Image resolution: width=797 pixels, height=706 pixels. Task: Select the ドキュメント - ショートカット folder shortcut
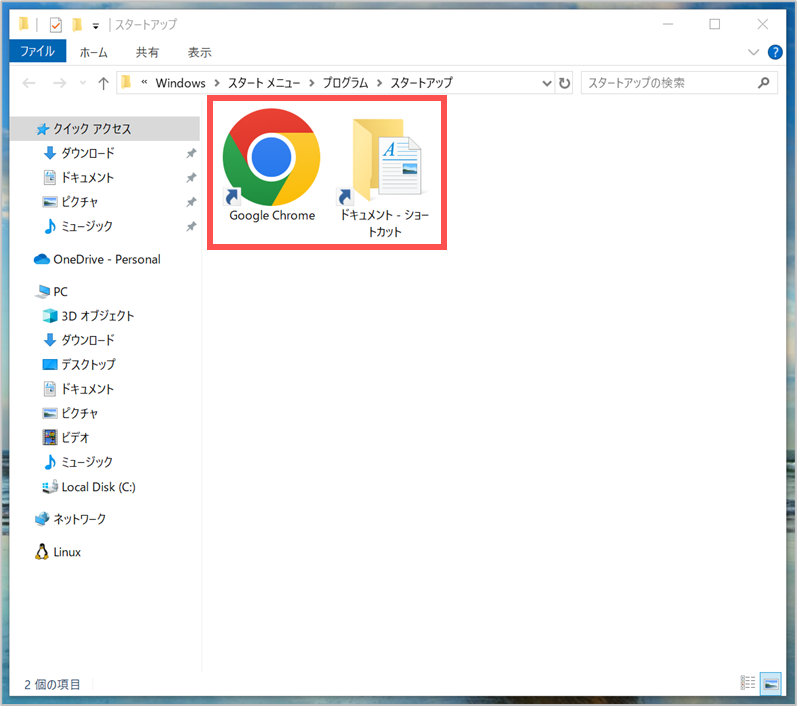pyautogui.click(x=384, y=177)
